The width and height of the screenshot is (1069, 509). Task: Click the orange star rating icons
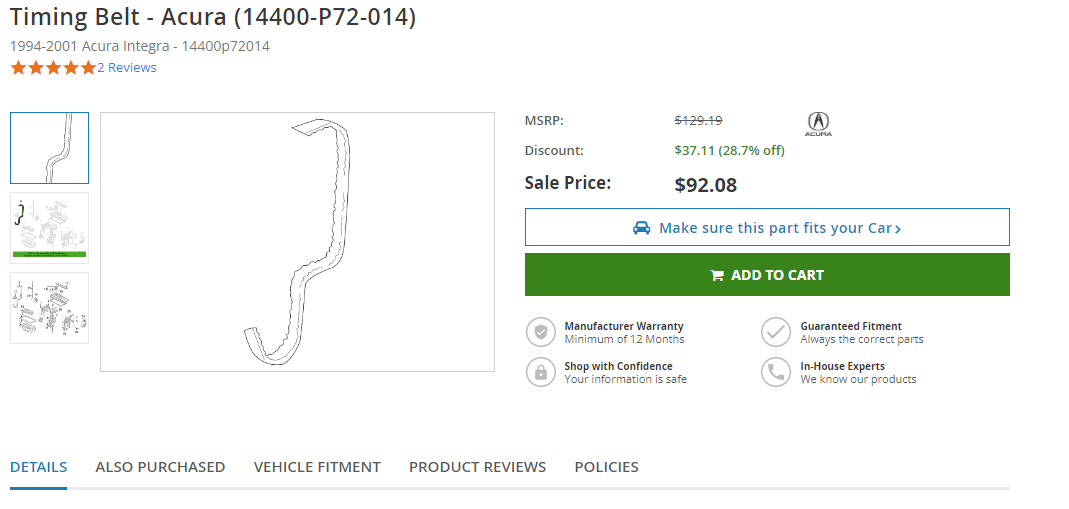point(53,68)
